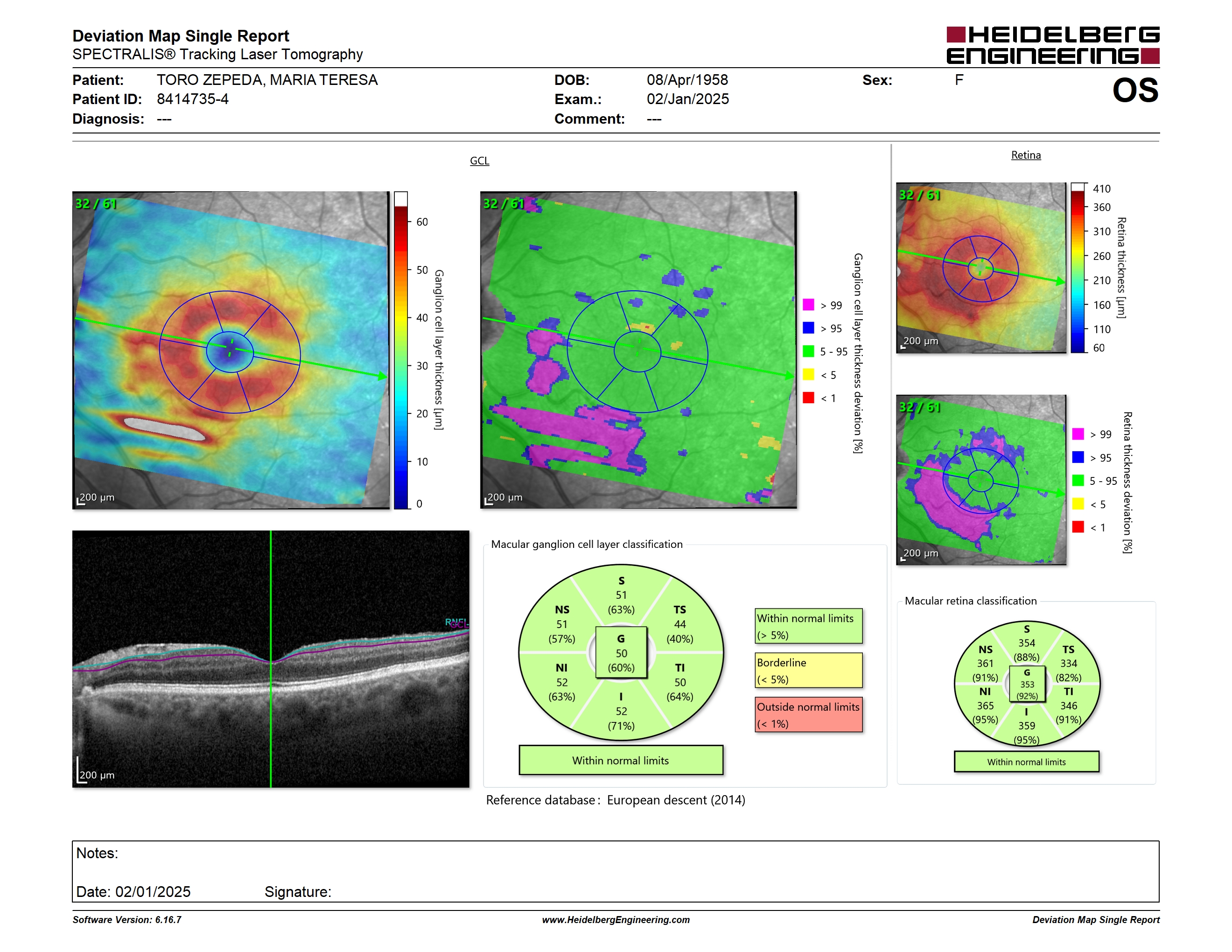The image size is (1232, 952).
Task: Click the Deviation Map Single Report title
Action: (181, 36)
